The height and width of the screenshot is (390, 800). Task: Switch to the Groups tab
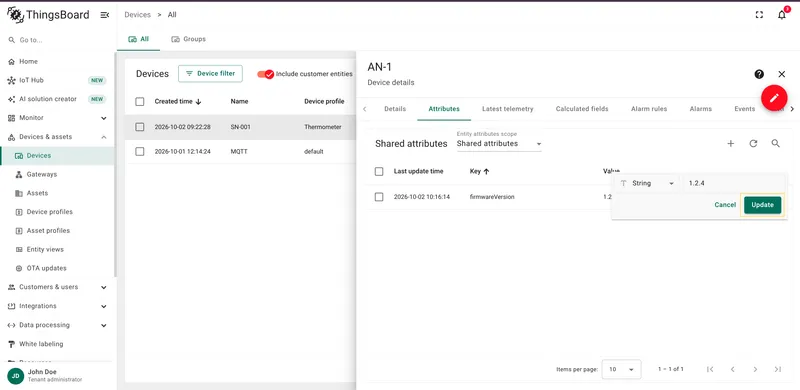pyautogui.click(x=188, y=39)
